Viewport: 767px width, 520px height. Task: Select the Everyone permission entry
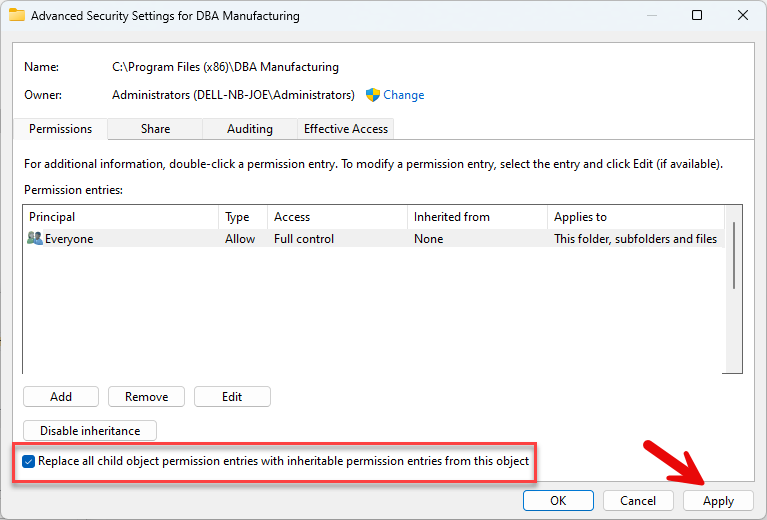point(374,239)
